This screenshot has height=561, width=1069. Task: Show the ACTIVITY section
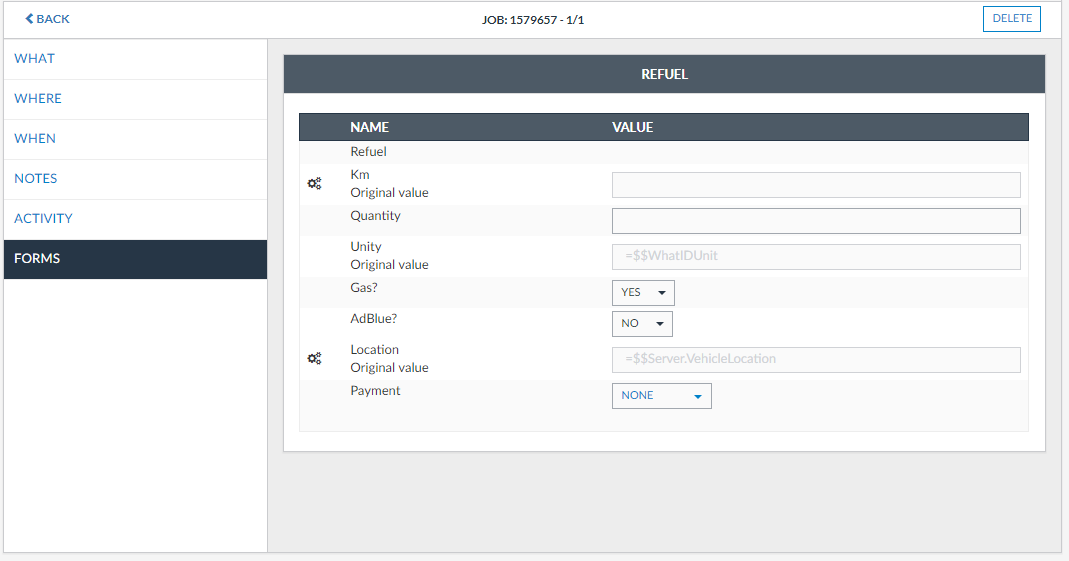(x=43, y=219)
